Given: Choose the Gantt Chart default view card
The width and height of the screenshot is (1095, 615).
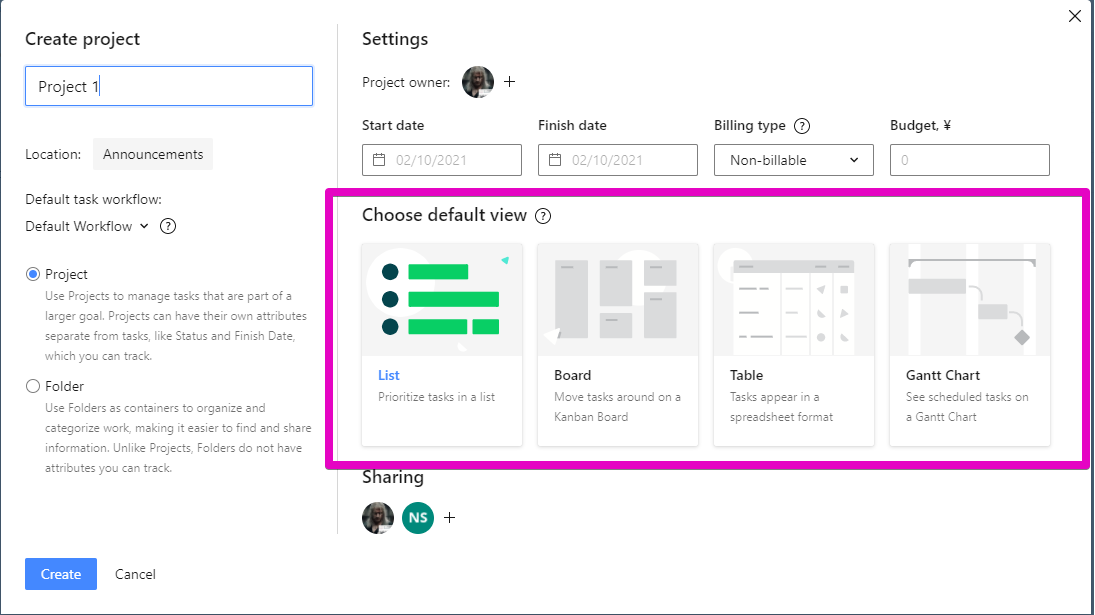Looking at the screenshot, I should 970,345.
